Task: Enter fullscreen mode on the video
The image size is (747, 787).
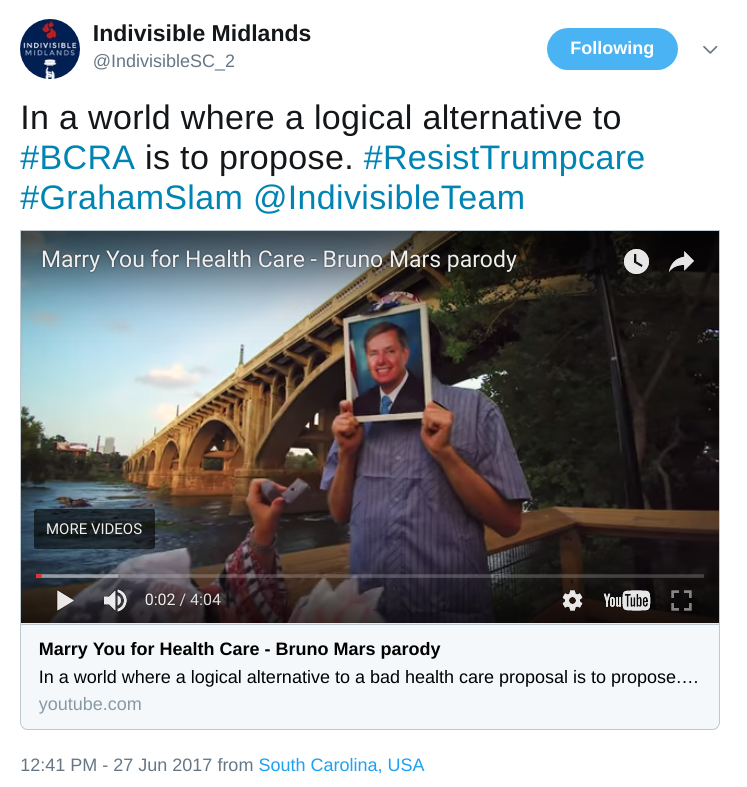Action: pos(681,600)
